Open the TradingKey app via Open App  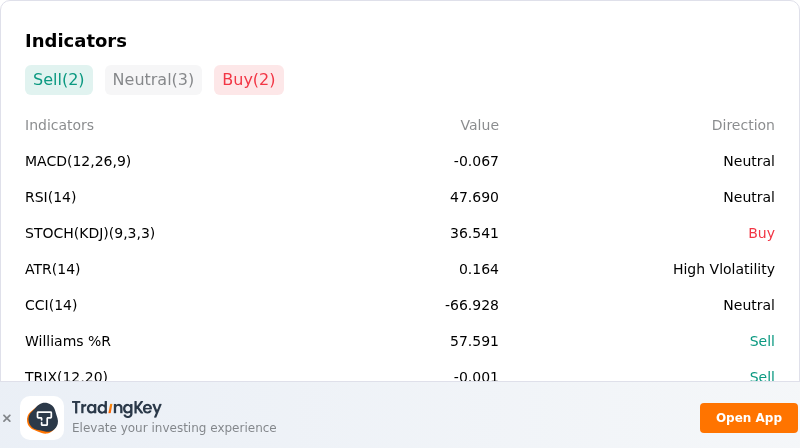(x=748, y=418)
